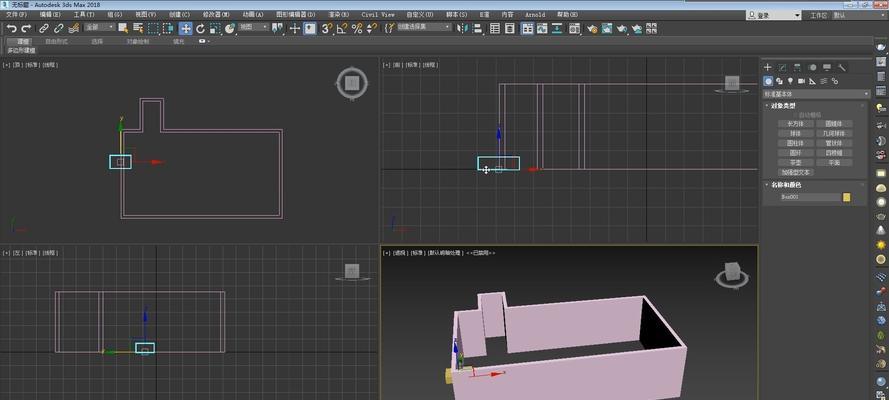889x400 pixels.
Task: Activate the Select Object tool
Action: pos(122,28)
